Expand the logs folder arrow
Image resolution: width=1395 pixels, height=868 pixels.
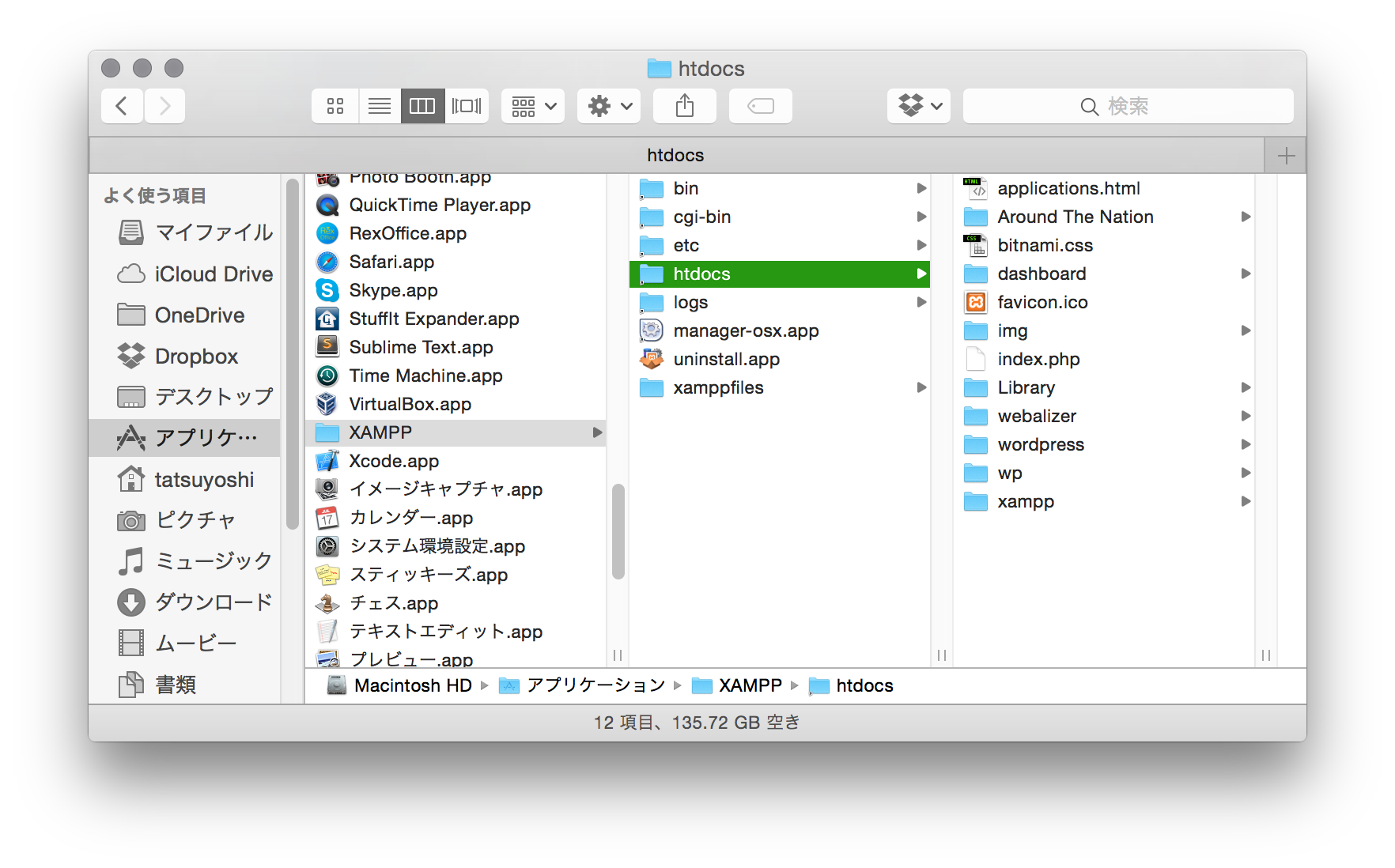coord(921,302)
